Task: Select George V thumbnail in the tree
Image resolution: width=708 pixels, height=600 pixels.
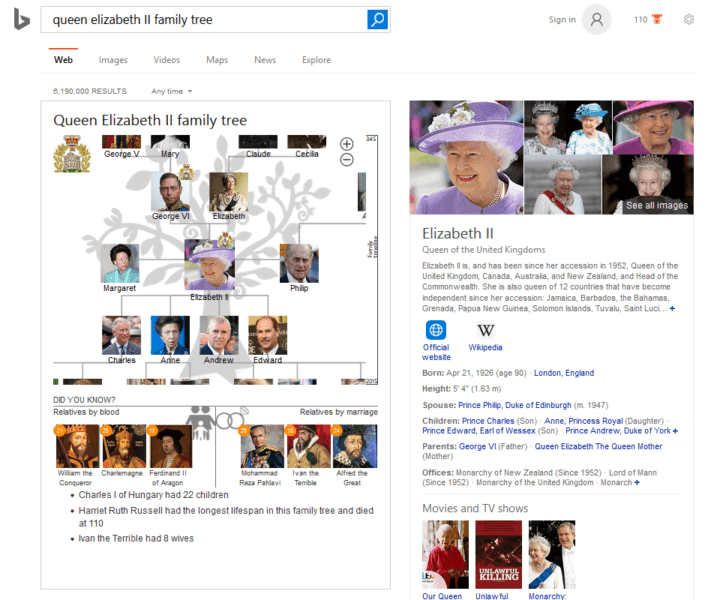Action: point(121,142)
